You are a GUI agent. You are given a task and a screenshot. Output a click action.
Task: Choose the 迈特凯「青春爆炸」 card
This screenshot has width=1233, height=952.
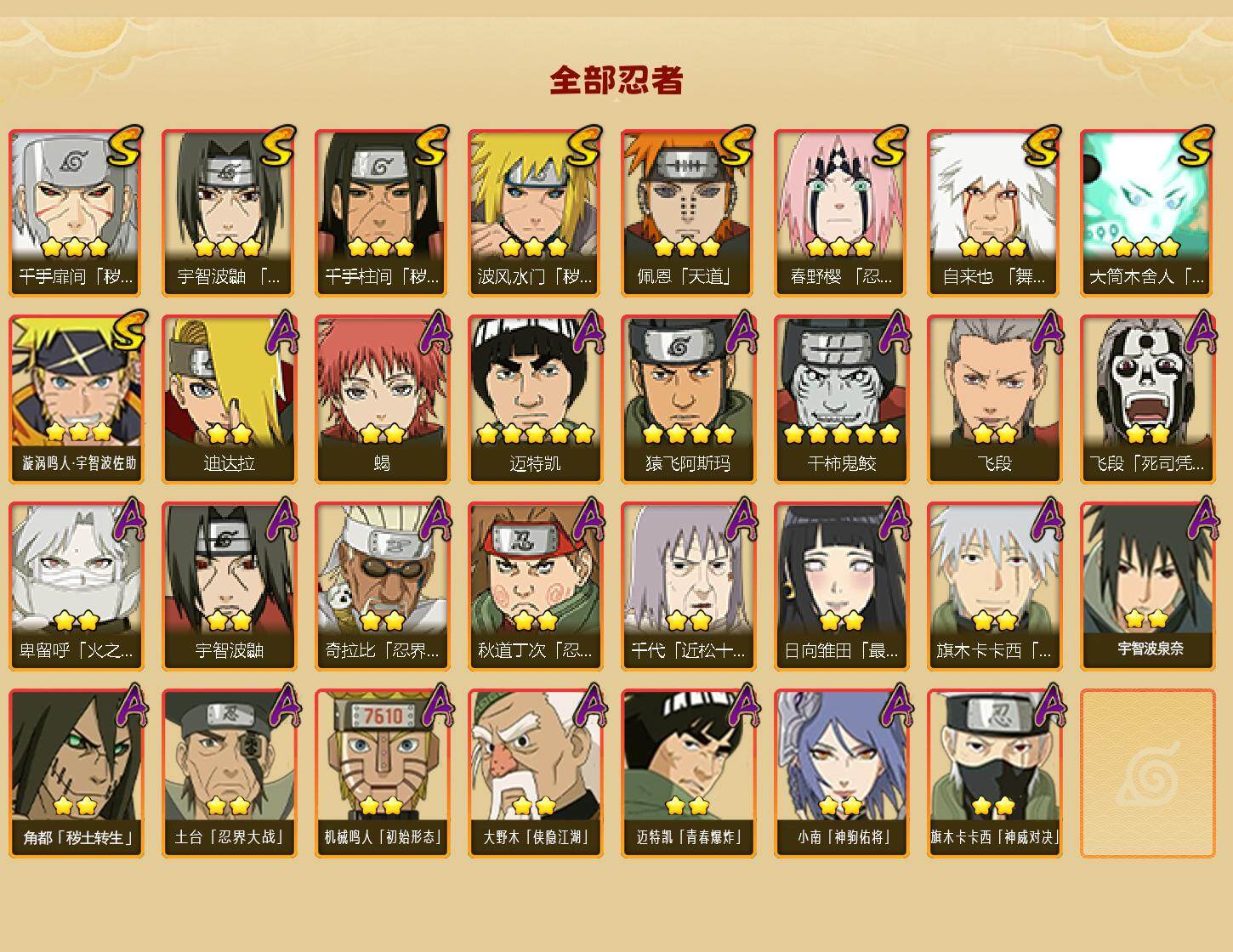(688, 773)
